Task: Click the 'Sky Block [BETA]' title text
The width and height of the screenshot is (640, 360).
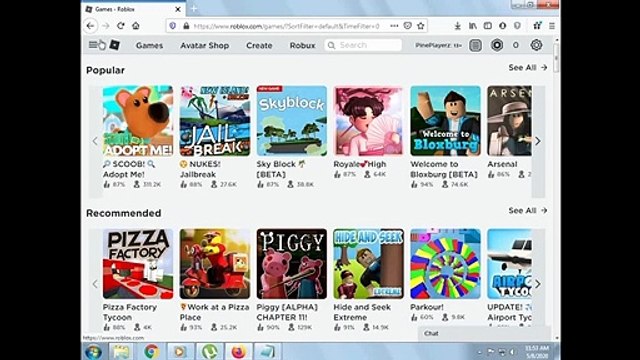Action: pos(281,169)
